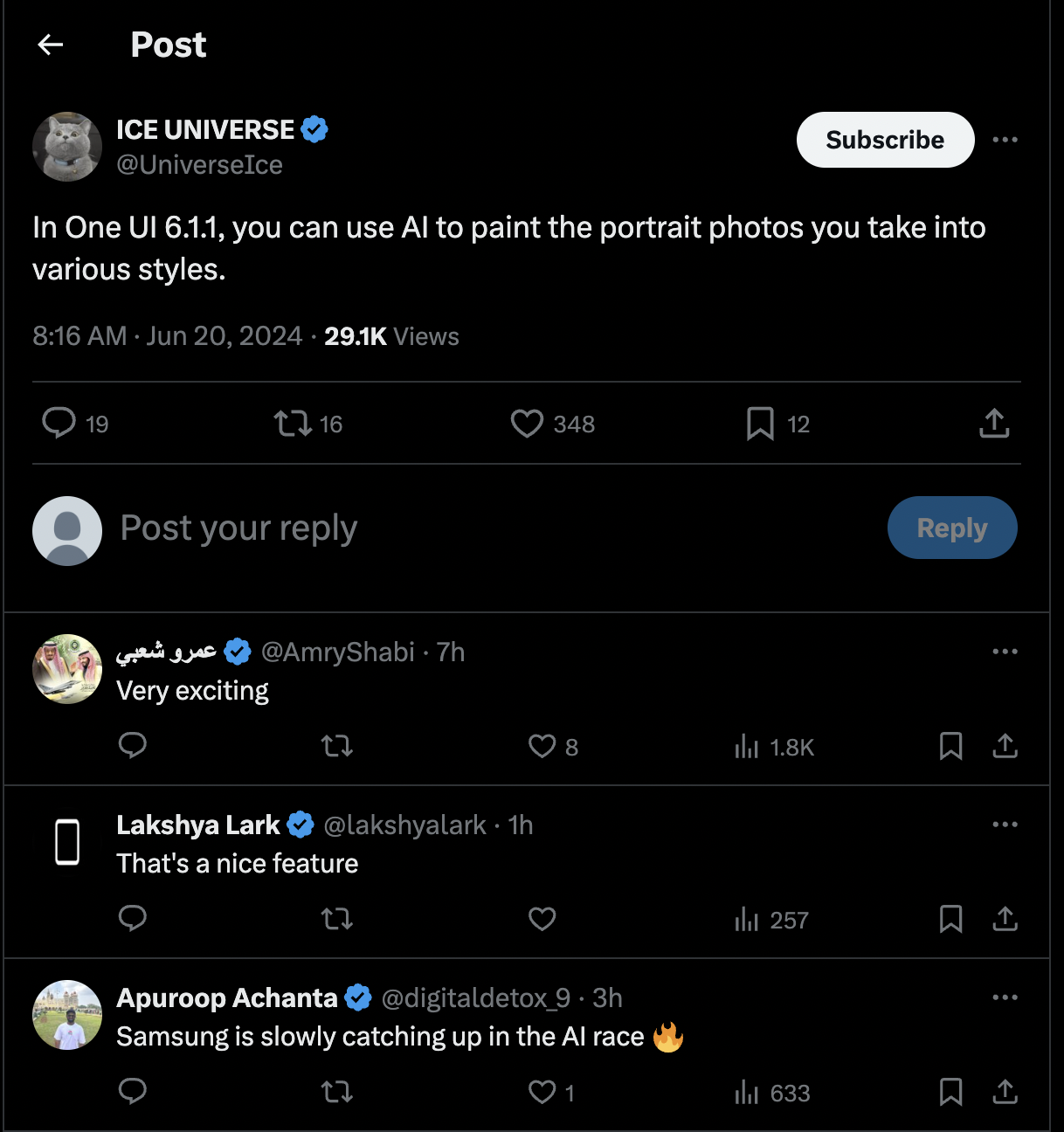Open ICE UNIVERSE cat profile picture
The image size is (1064, 1132).
67,147
